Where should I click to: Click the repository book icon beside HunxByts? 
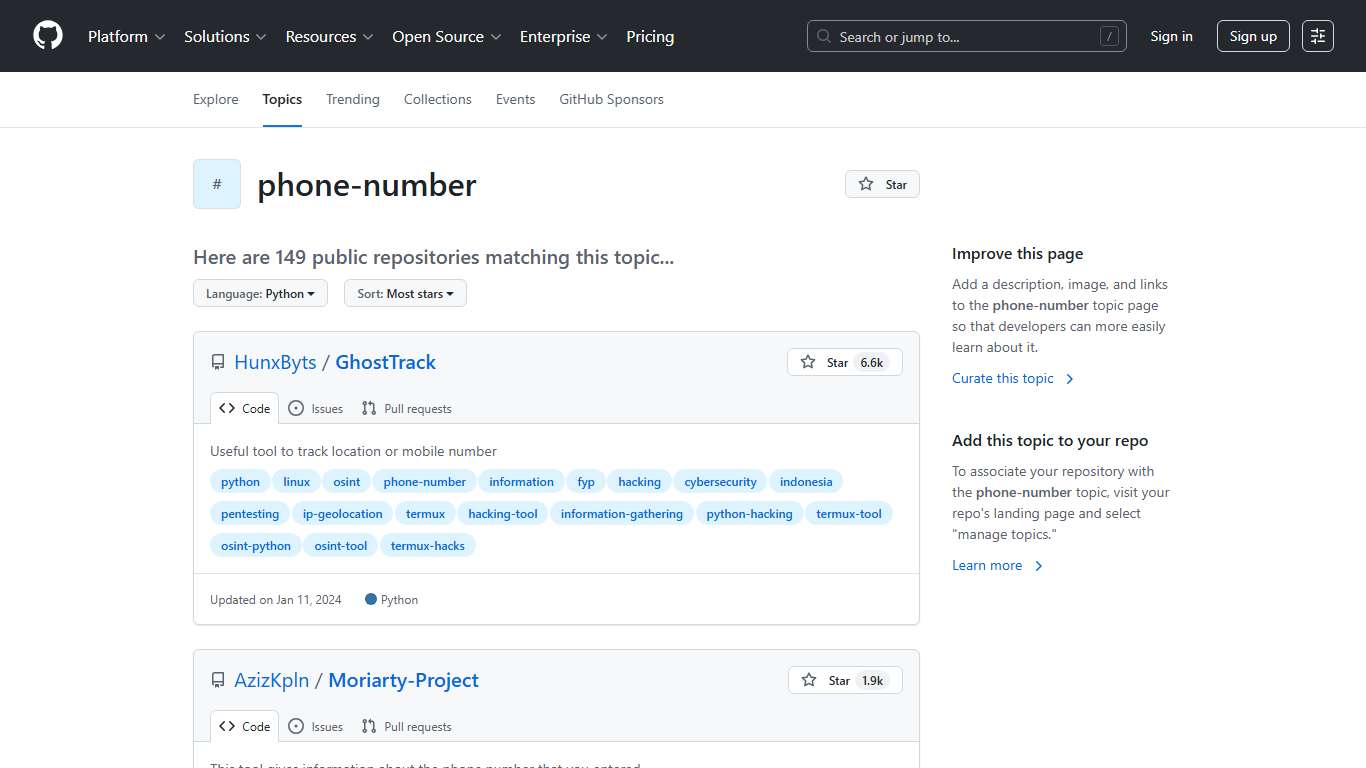pyautogui.click(x=217, y=362)
